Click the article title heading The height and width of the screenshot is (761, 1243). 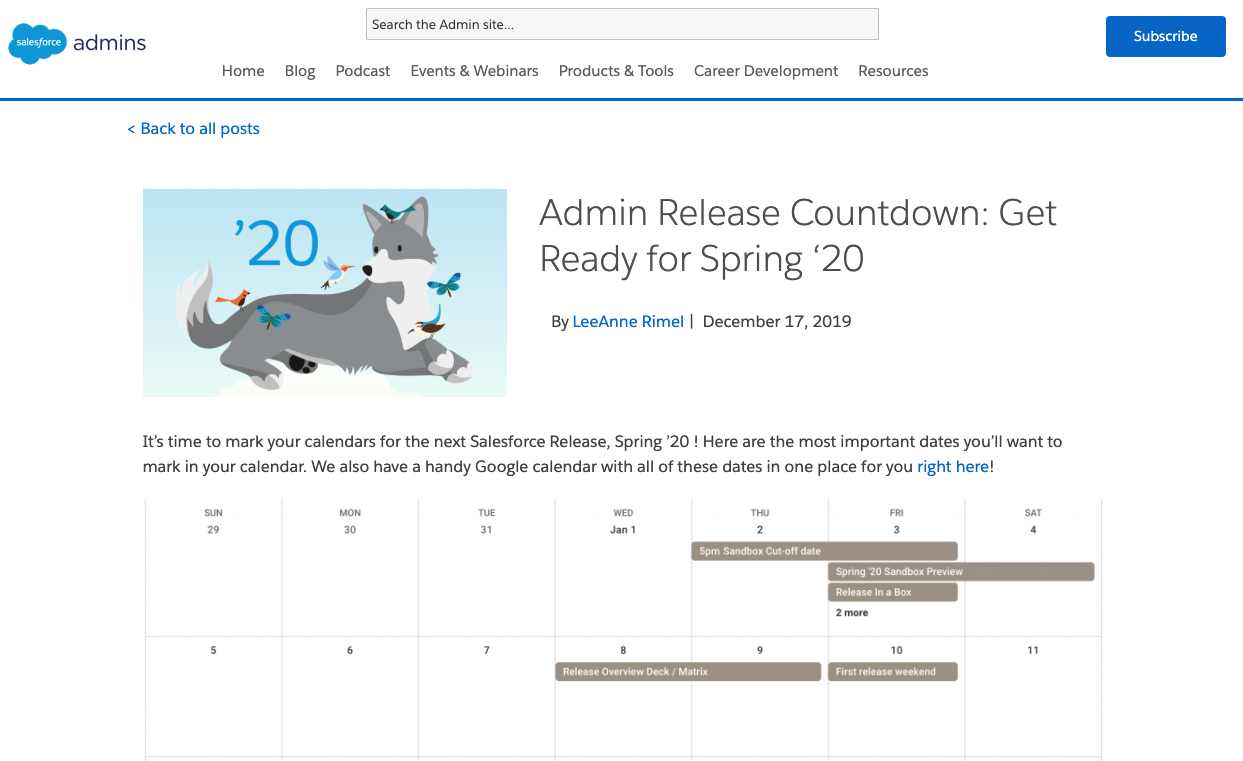coord(797,235)
